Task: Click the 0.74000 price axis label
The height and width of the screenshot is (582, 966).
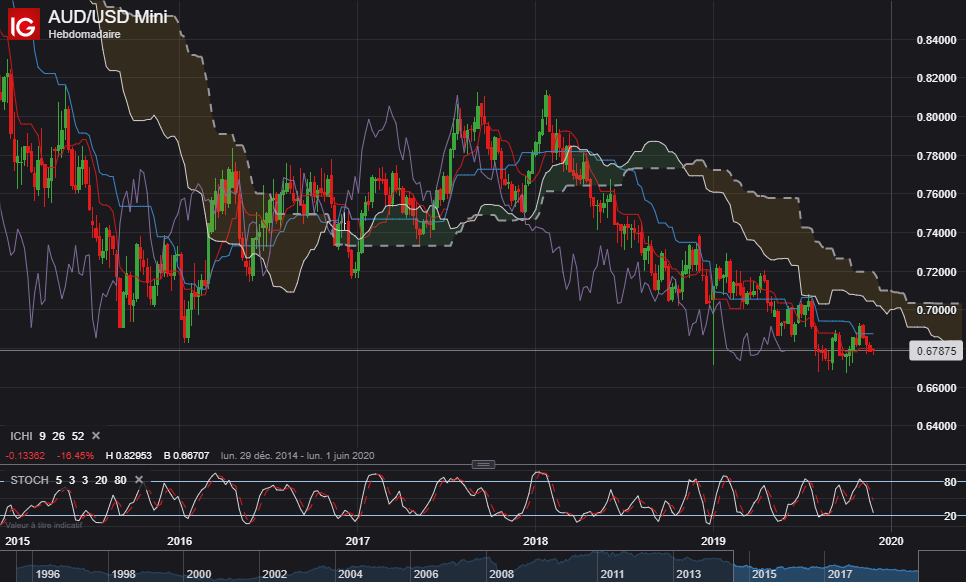Action: click(x=936, y=233)
